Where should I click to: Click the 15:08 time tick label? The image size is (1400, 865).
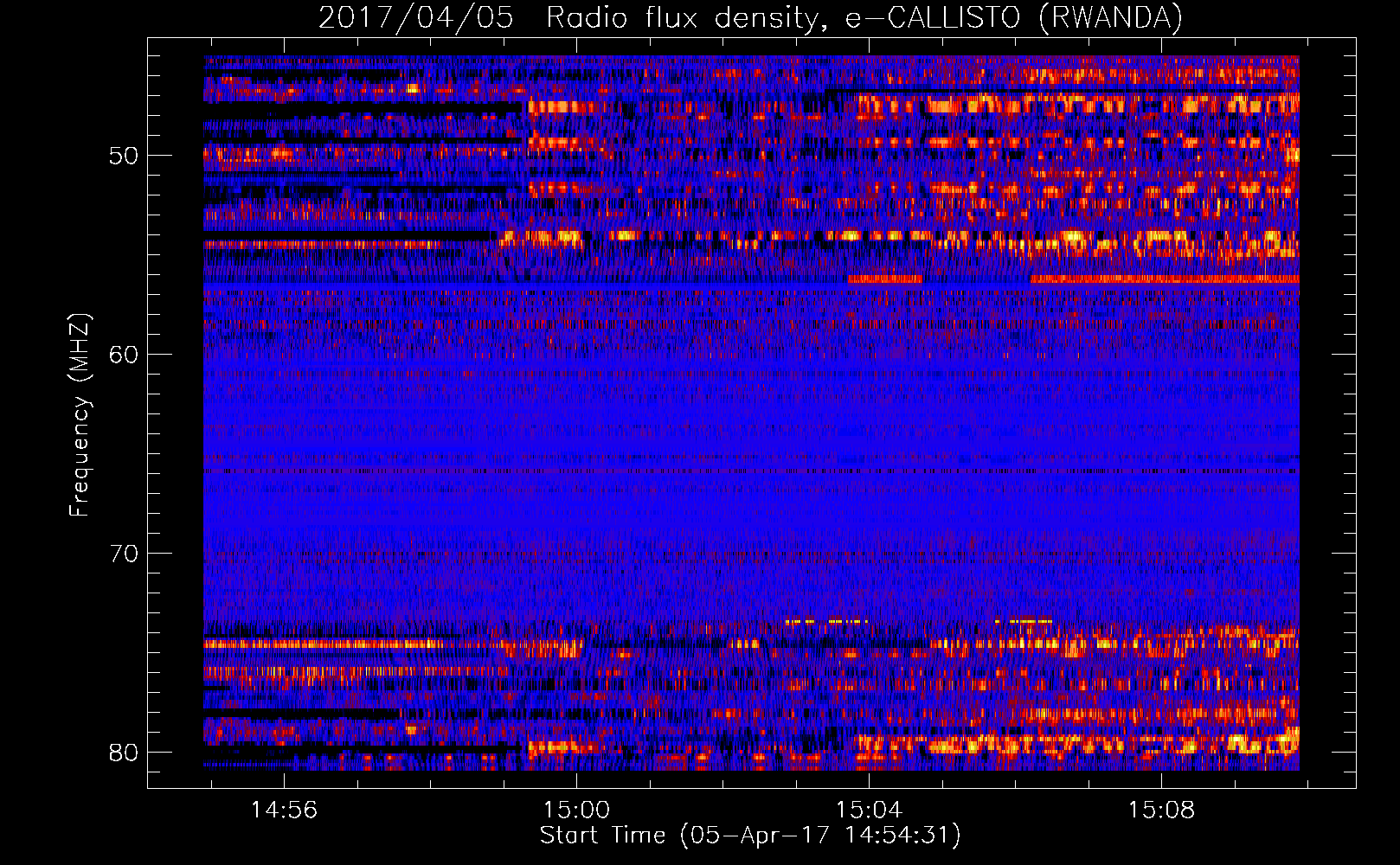click(1162, 811)
